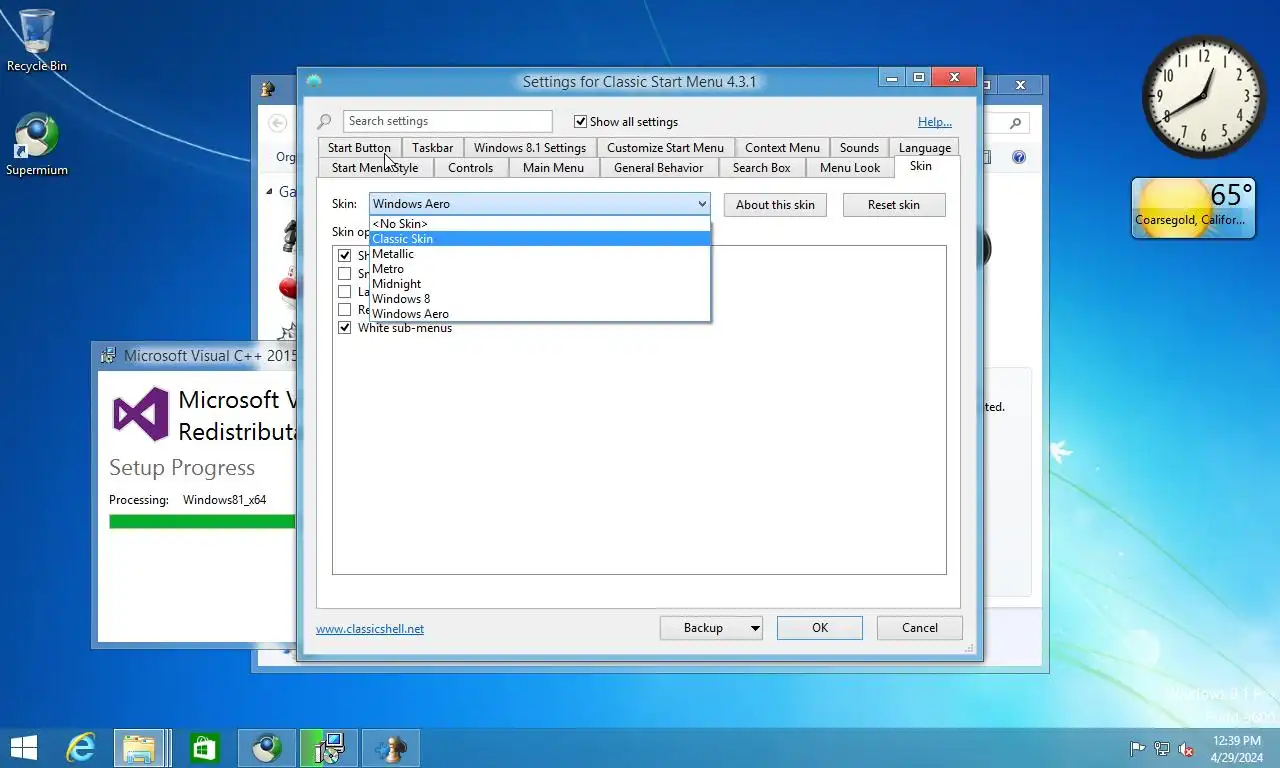Click the Cancel button
The width and height of the screenshot is (1280, 768).
coord(920,628)
